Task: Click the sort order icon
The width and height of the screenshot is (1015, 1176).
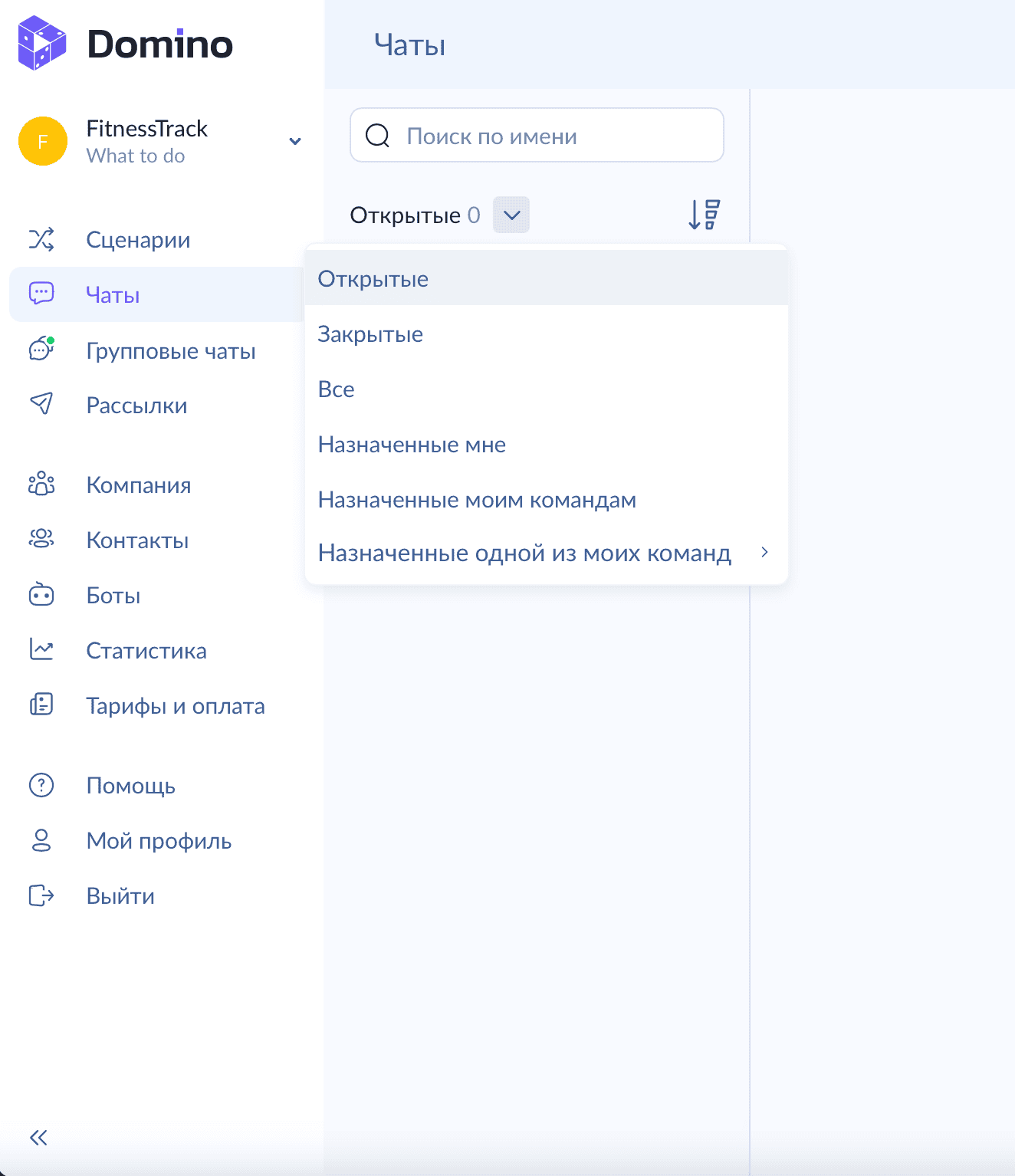Action: 705,215
